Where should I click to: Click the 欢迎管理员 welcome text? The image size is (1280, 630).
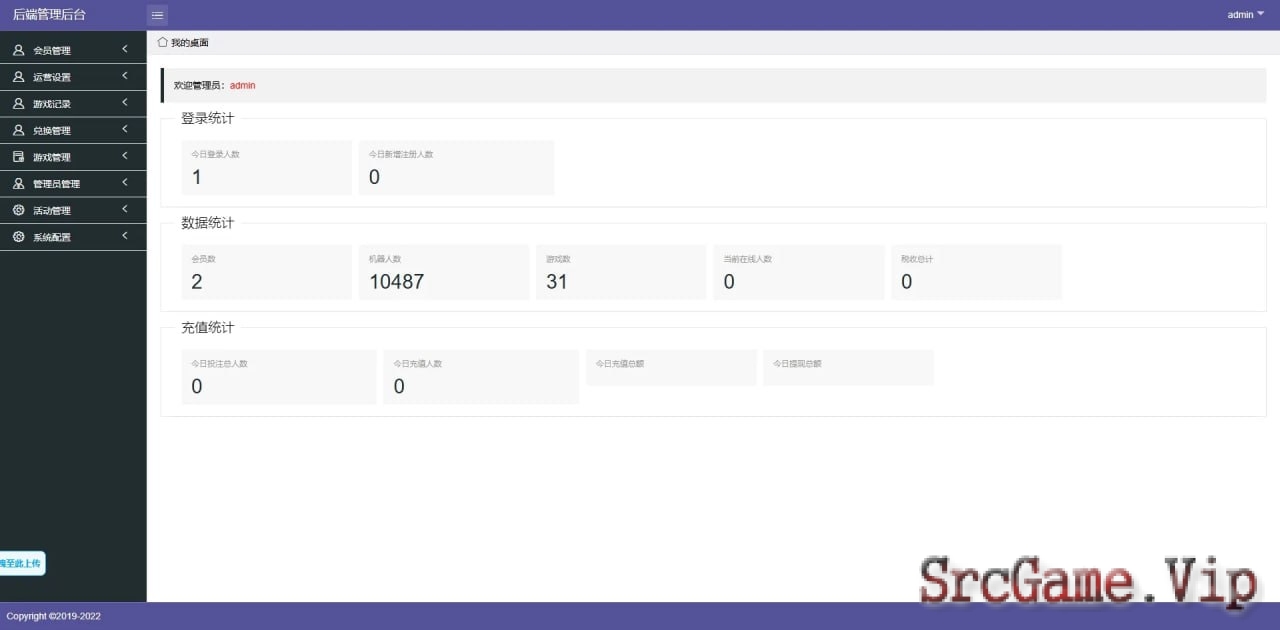click(200, 85)
